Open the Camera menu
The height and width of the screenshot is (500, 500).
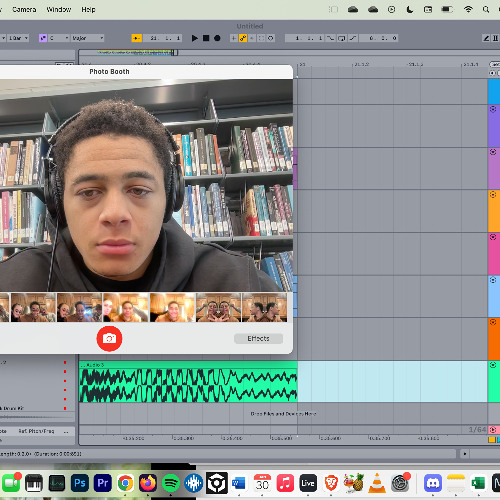[x=24, y=10]
